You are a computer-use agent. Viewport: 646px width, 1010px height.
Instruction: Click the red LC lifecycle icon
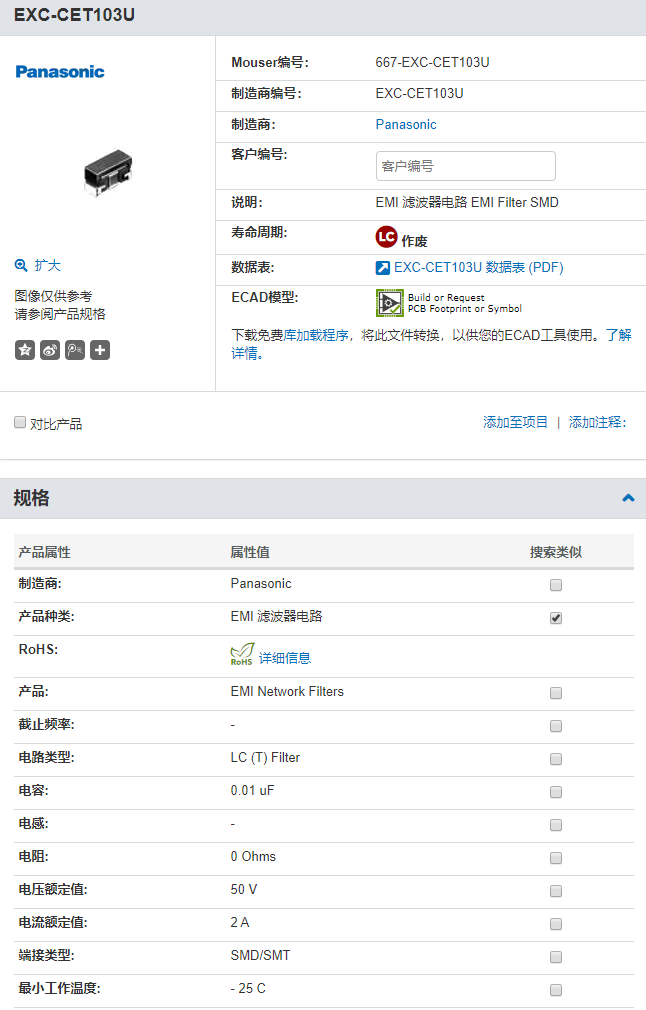[386, 236]
